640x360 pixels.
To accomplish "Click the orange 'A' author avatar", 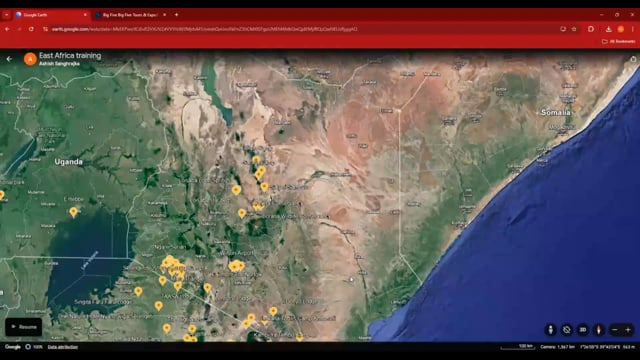I will (30, 59).
